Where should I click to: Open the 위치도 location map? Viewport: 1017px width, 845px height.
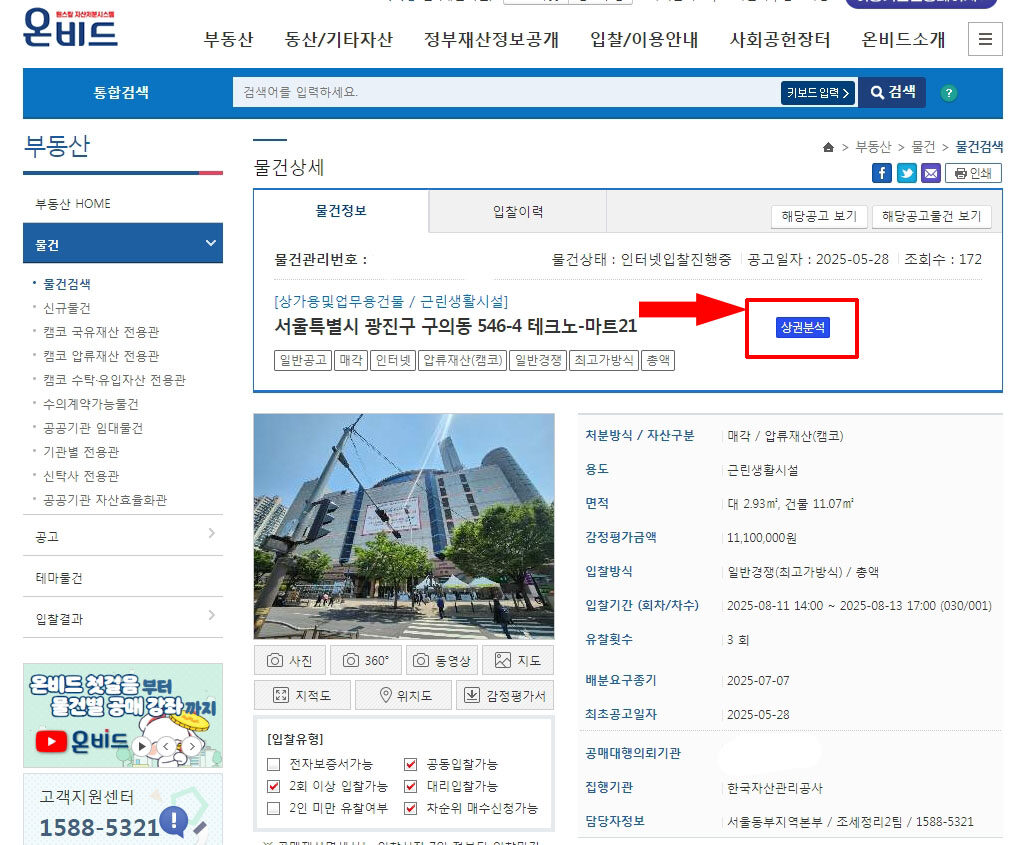coord(403,695)
